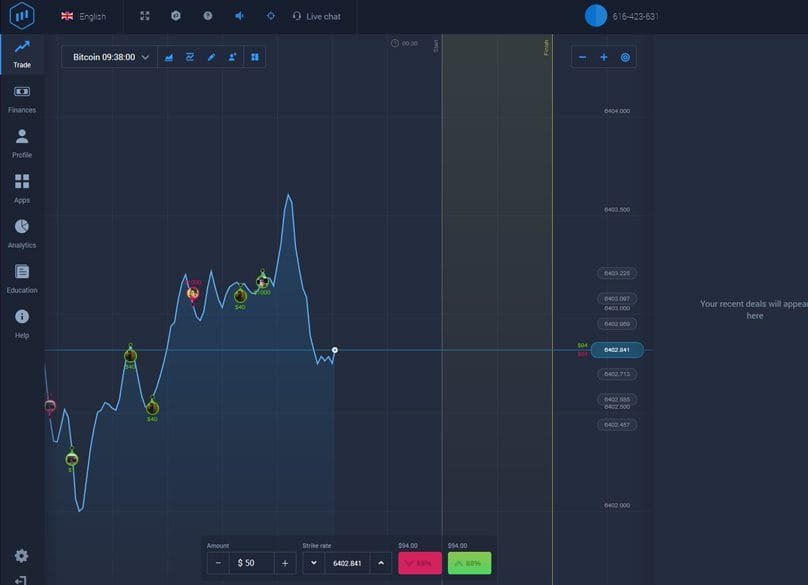Zoom out chart with minus button

pos(583,57)
